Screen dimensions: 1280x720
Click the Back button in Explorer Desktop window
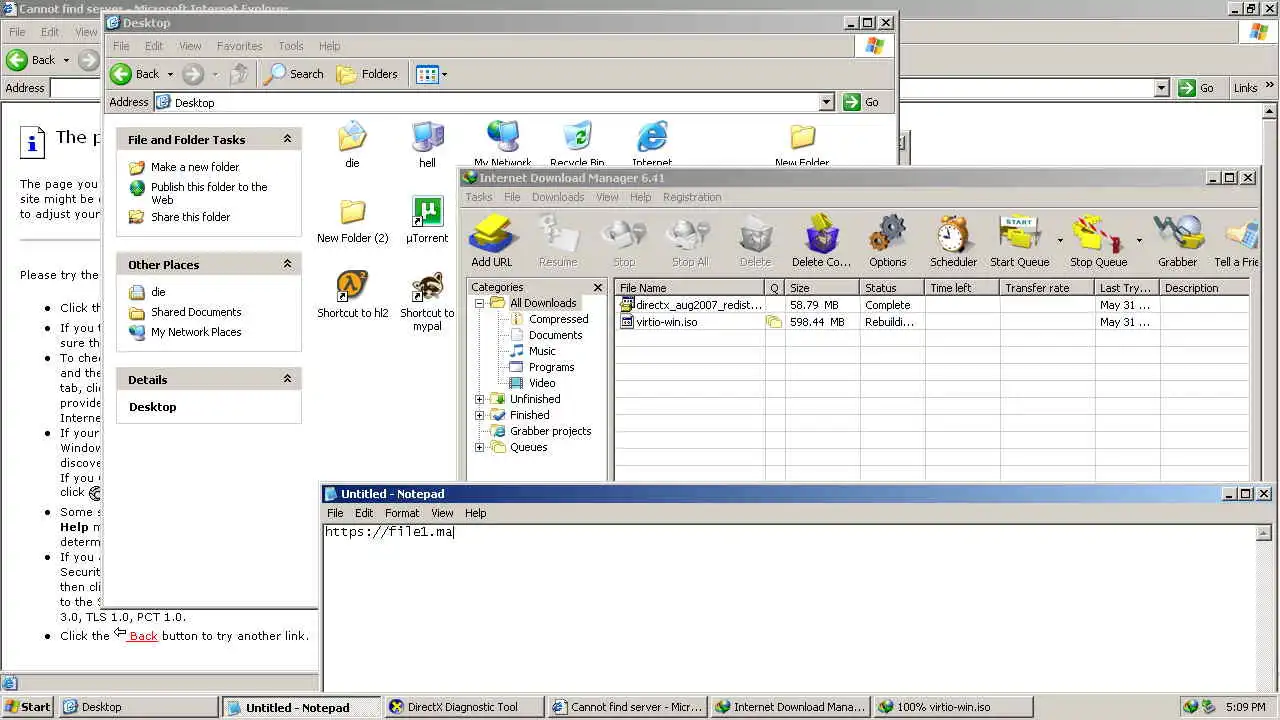[135, 74]
